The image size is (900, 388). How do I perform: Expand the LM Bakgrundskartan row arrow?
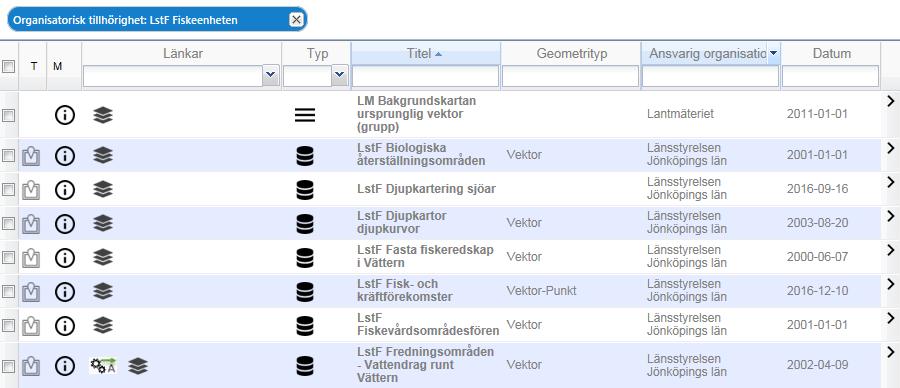click(891, 101)
